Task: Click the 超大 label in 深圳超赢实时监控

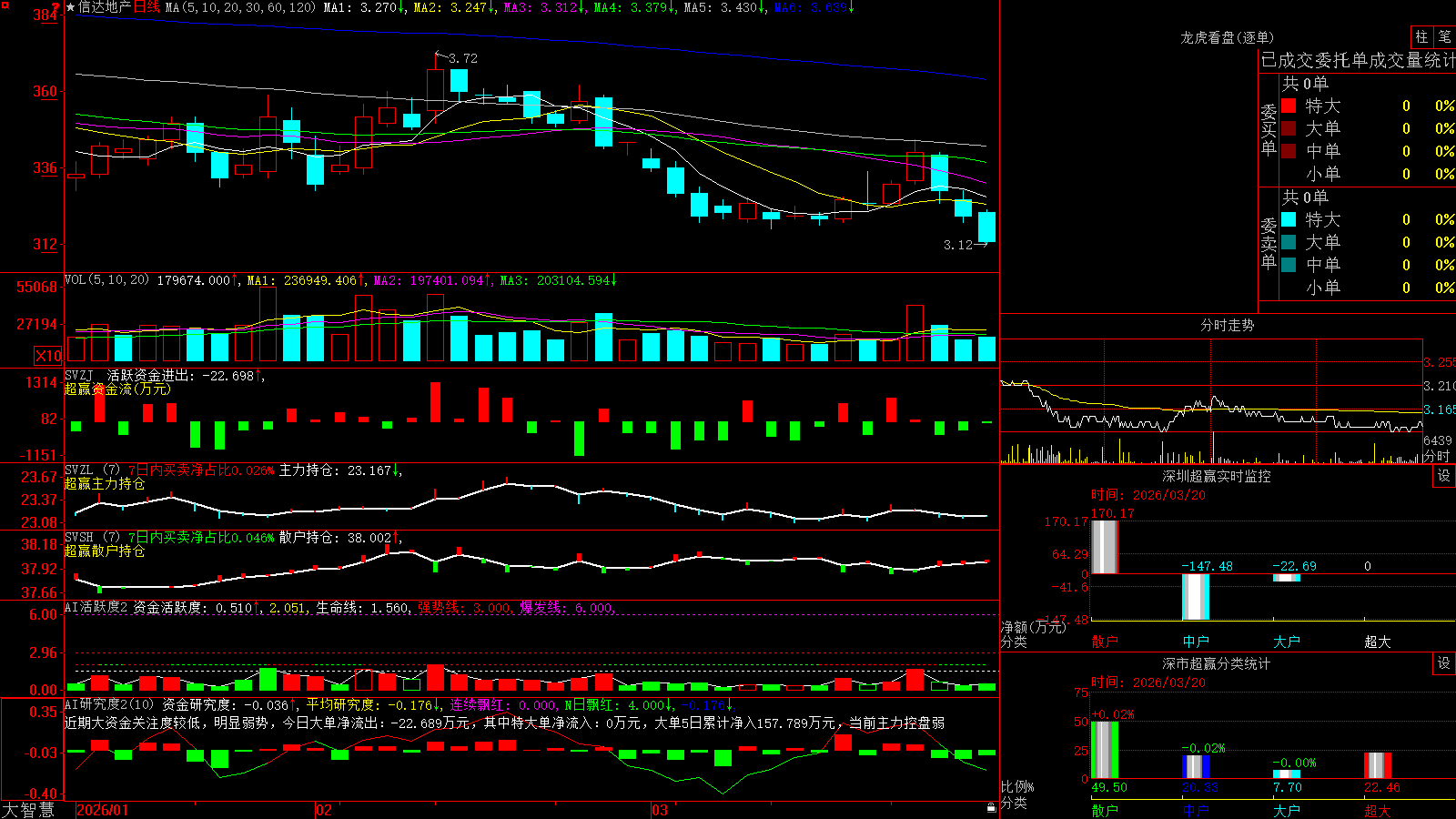Action: click(1378, 642)
